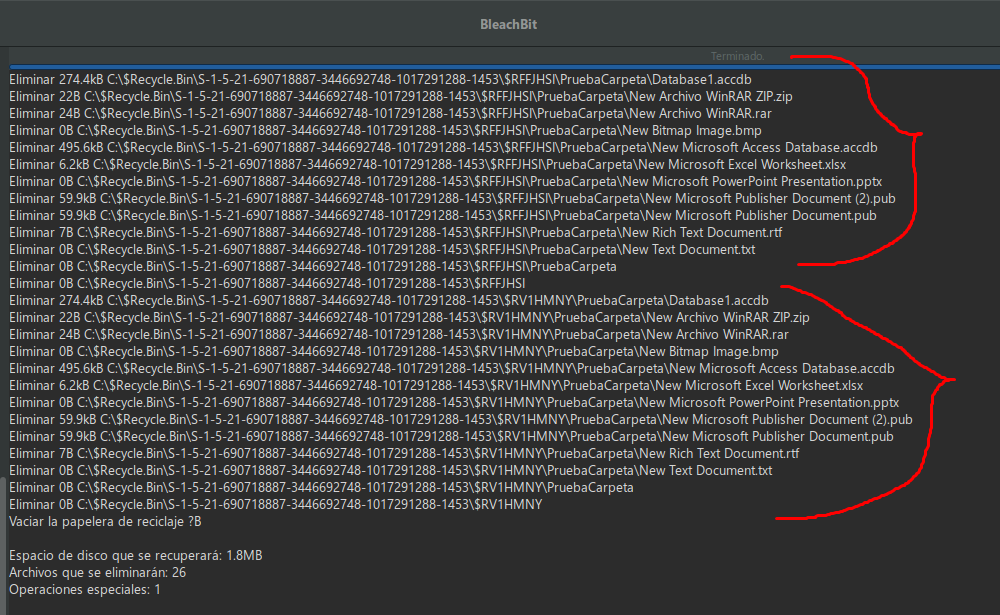Click the $RV1HMNY folder deletion line
Image resolution: width=1000 pixels, height=615 pixels.
pyautogui.click(x=250, y=504)
